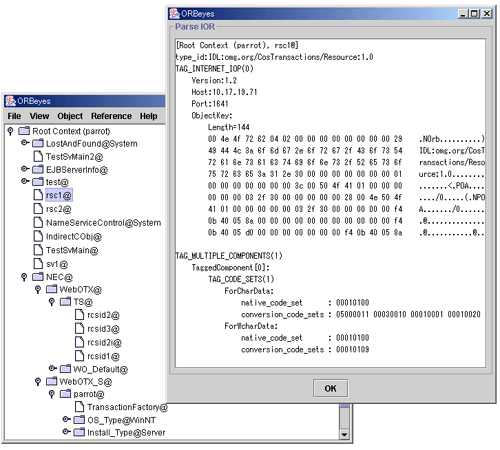This screenshot has width=500, height=450.
Task: Click the Port:1641 line
Action: (x=210, y=104)
